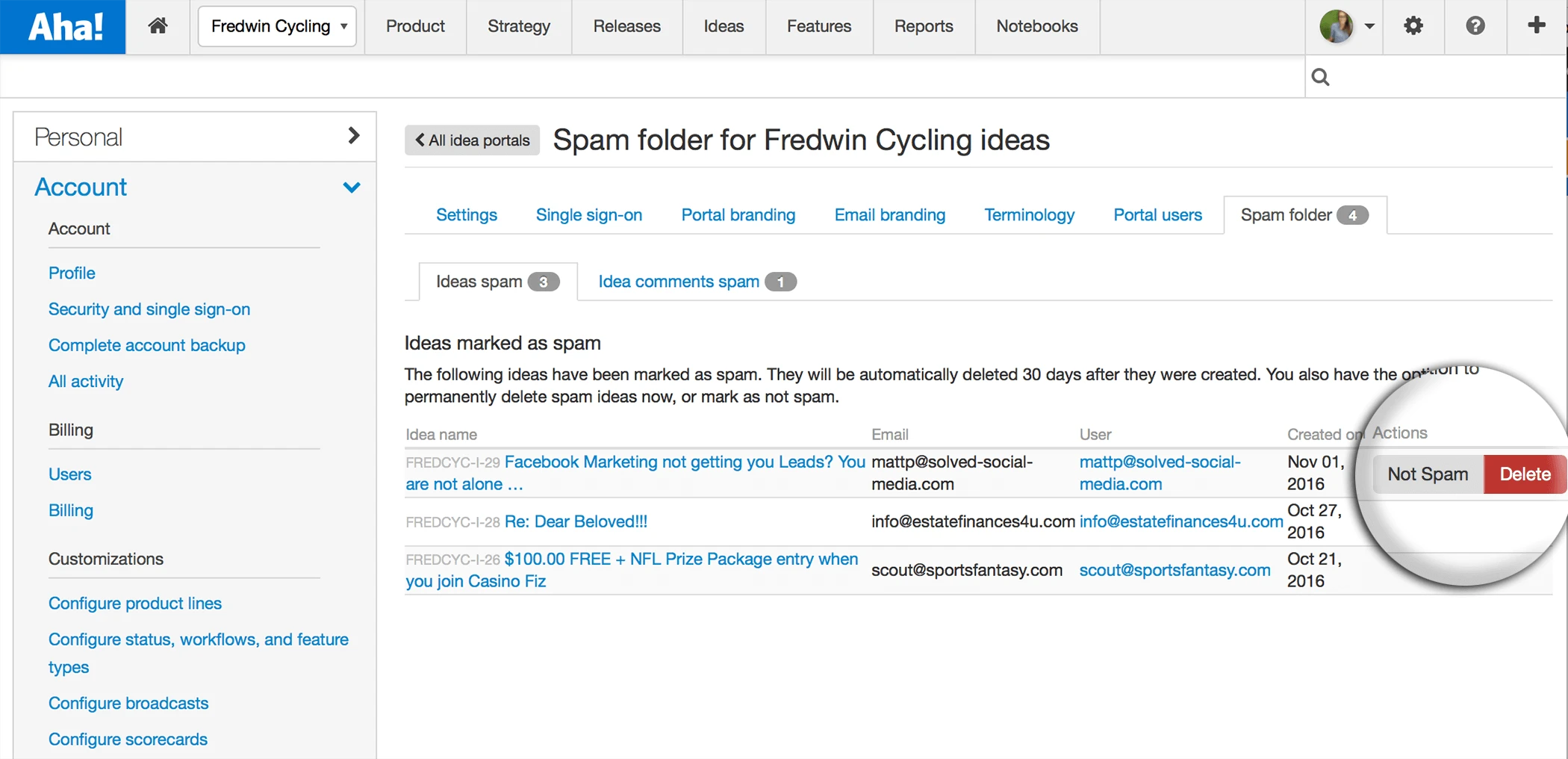The height and width of the screenshot is (759, 1568).
Task: Open the user avatar menu
Action: pos(1346,26)
